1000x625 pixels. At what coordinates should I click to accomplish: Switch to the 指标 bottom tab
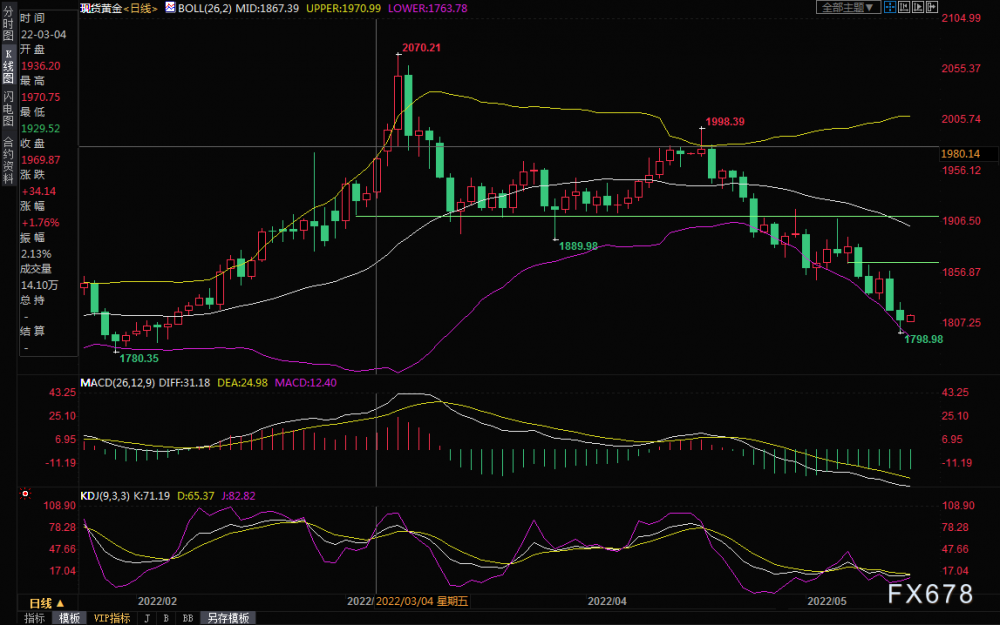coord(34,618)
